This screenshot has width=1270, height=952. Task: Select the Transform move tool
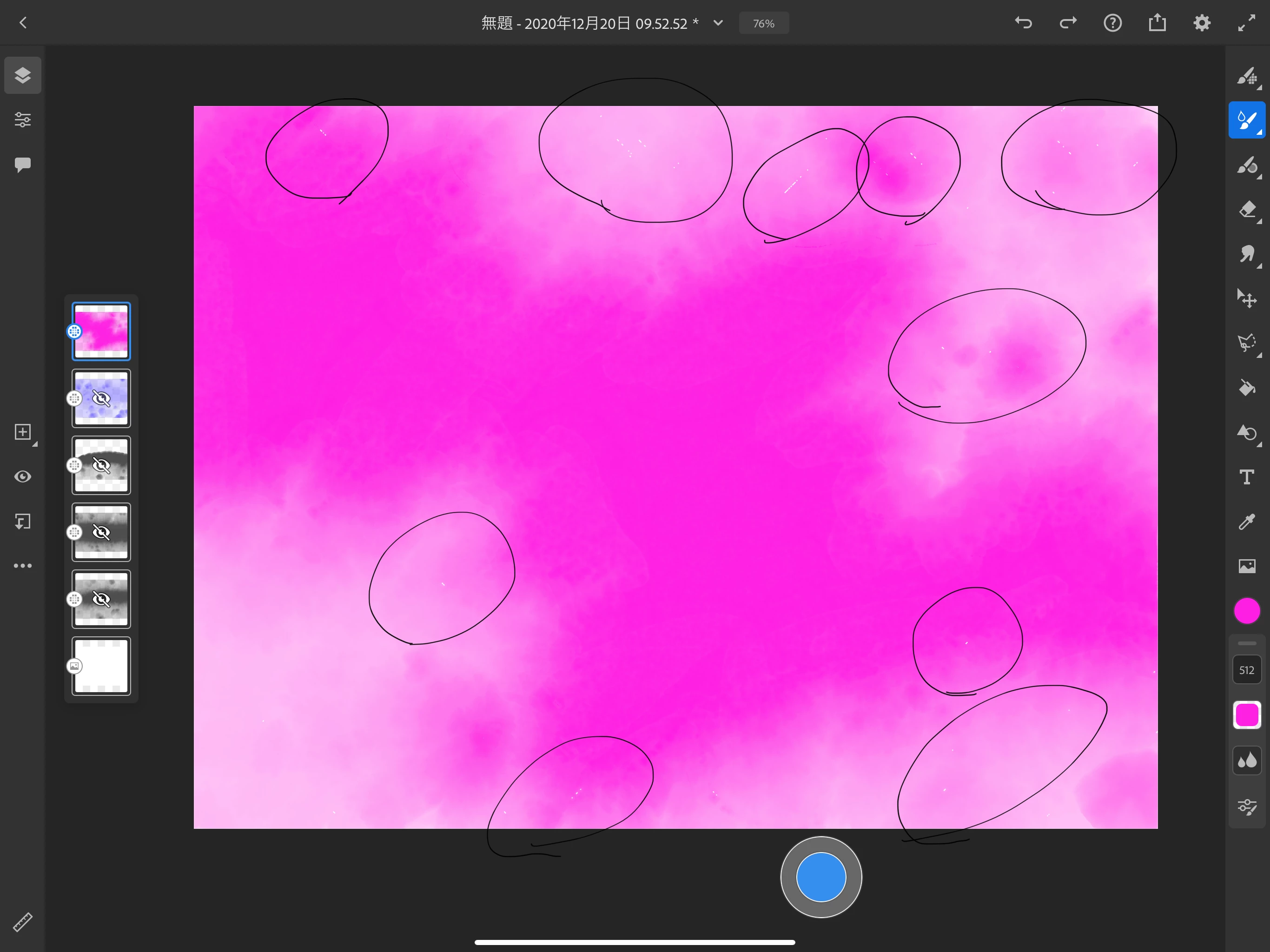(x=1247, y=298)
